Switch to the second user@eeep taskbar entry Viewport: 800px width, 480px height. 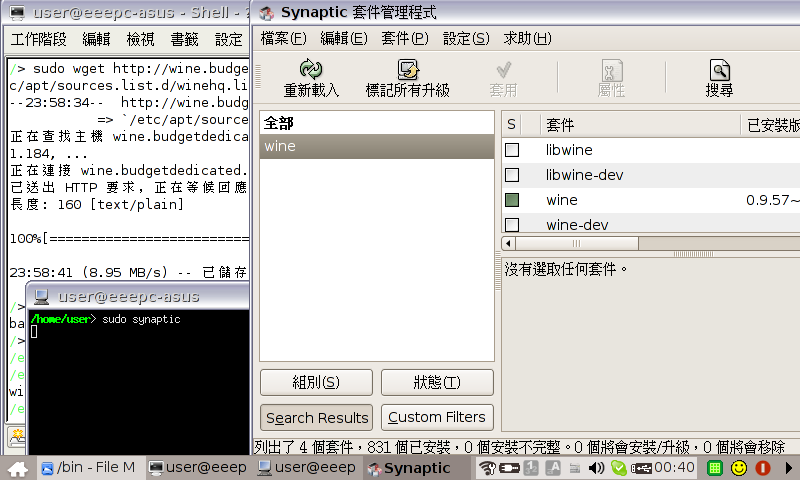[x=307, y=468]
